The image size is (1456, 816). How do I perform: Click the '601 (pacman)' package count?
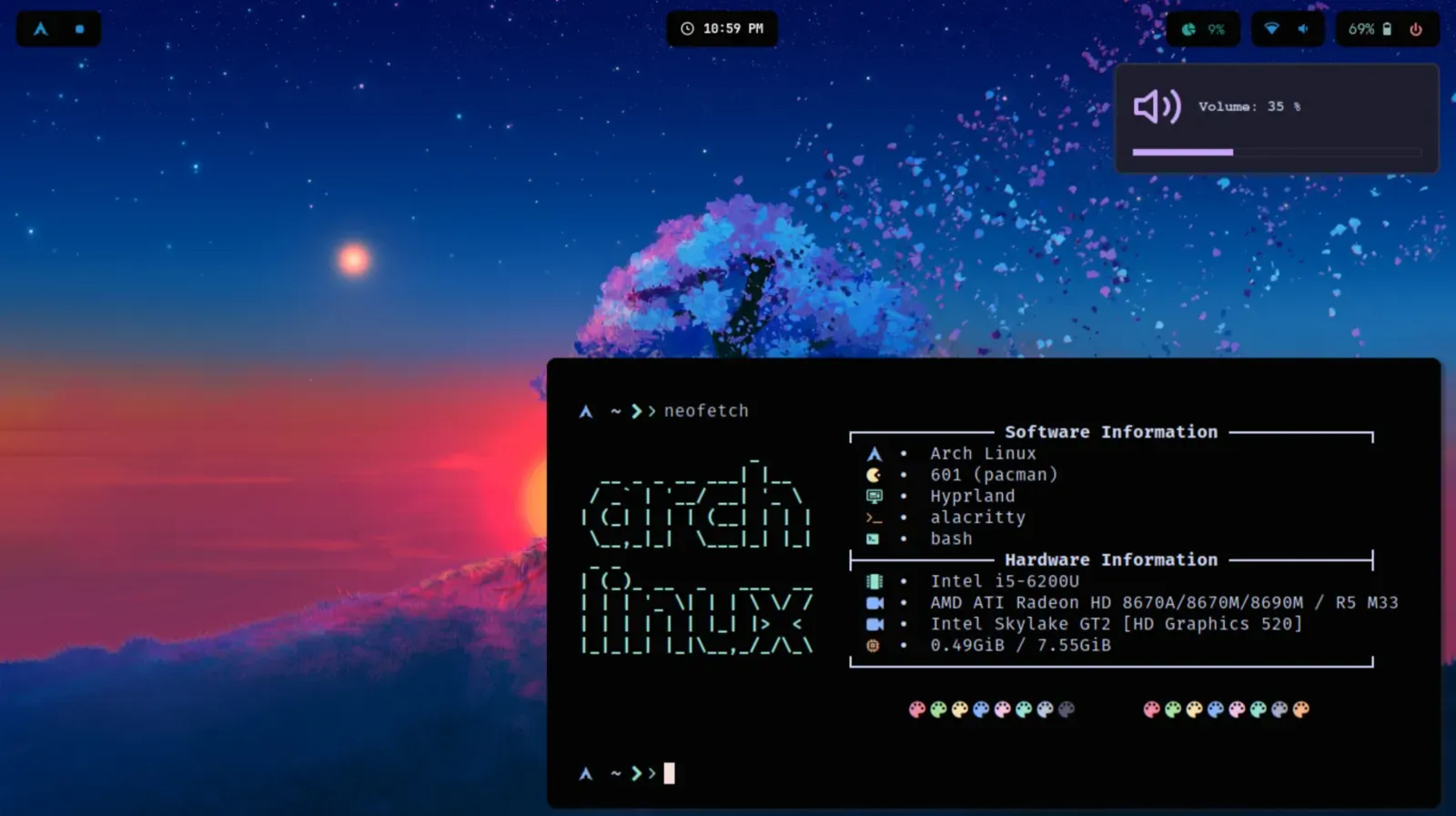994,475
